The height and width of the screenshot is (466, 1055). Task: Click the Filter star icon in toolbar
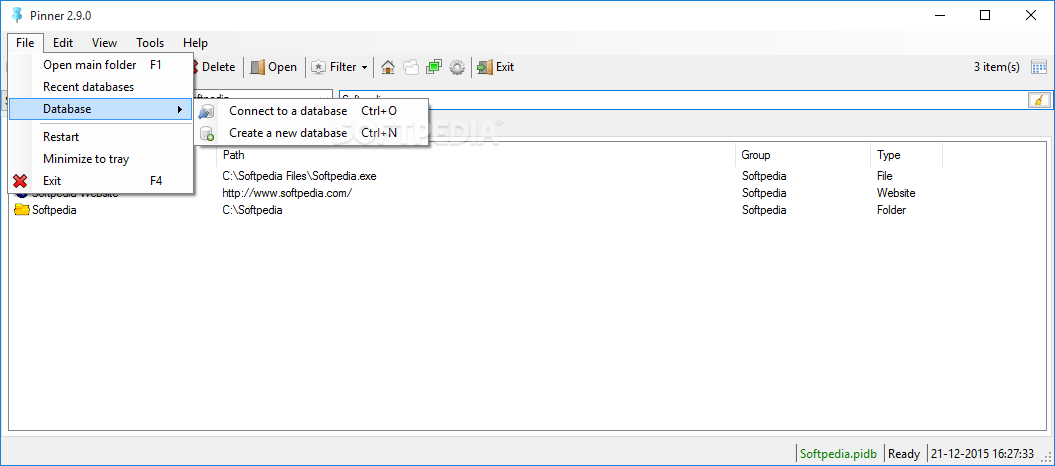[x=318, y=67]
